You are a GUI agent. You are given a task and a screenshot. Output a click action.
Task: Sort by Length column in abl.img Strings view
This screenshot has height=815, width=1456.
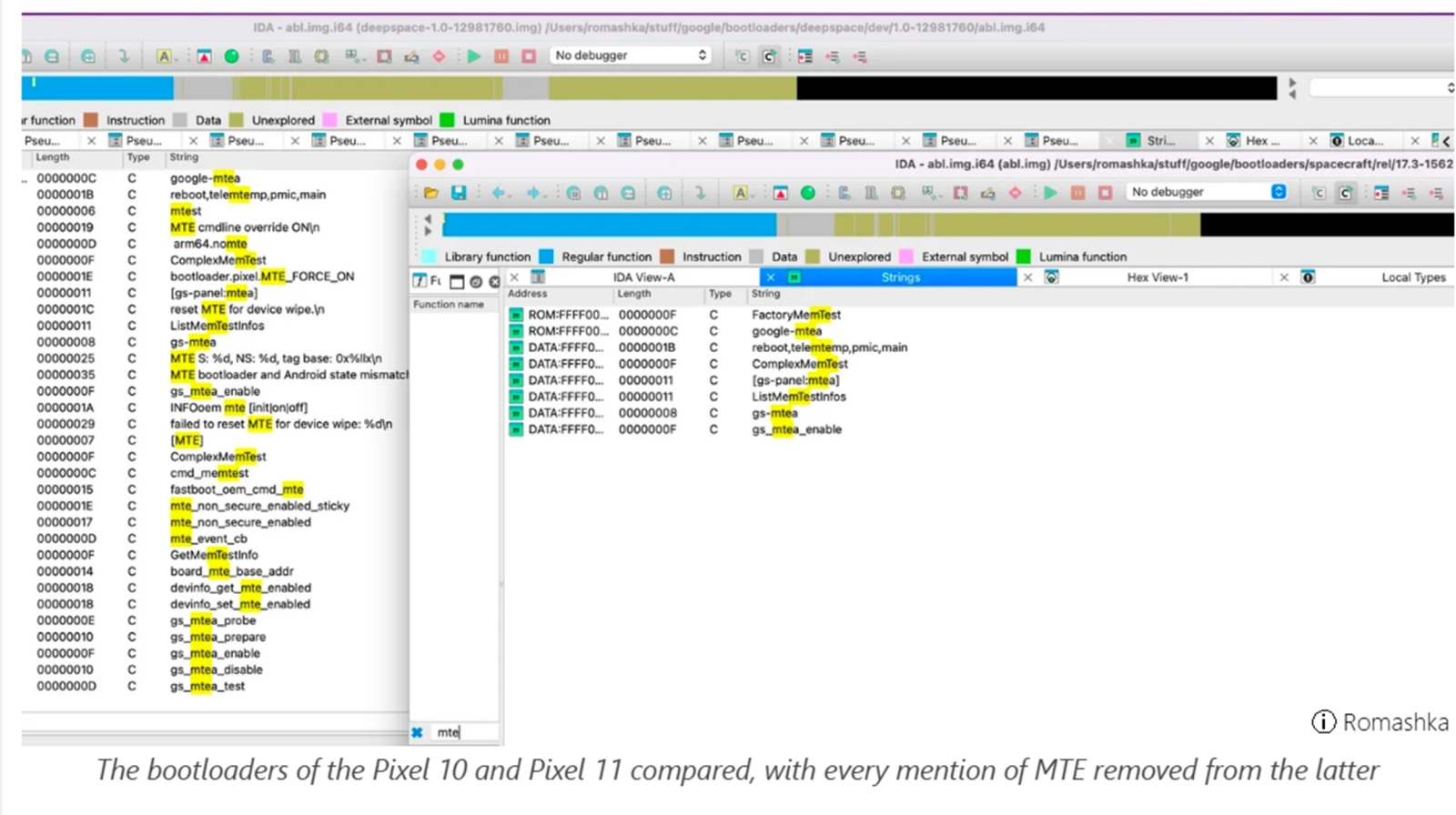point(660,294)
